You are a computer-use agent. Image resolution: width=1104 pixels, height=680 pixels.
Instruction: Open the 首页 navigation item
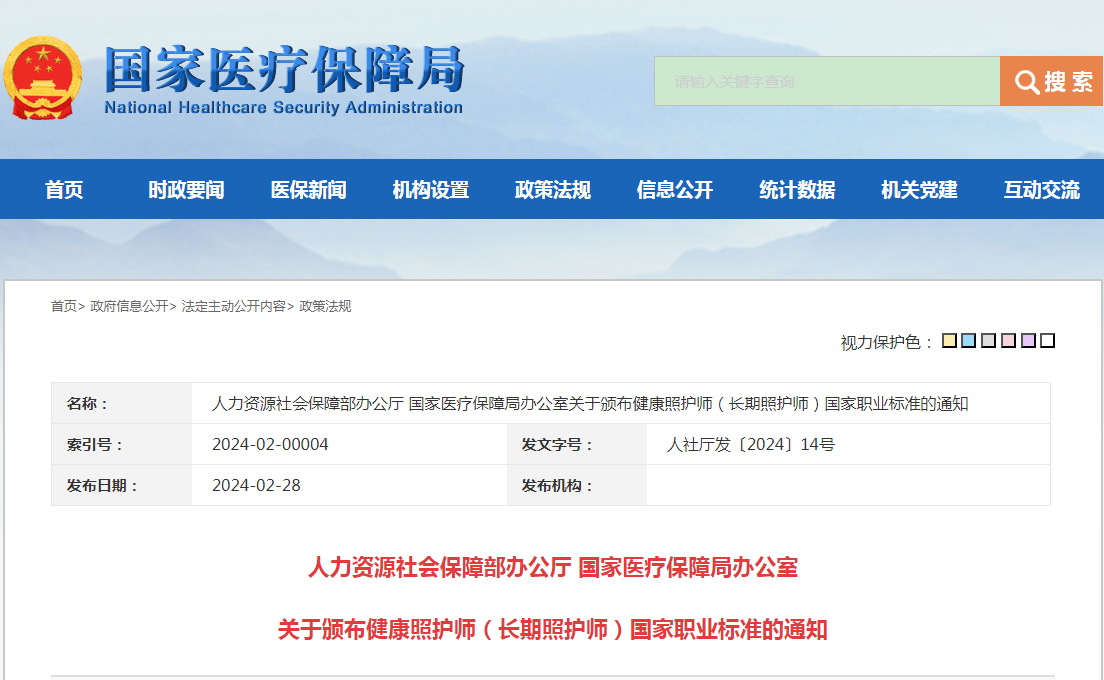point(64,189)
